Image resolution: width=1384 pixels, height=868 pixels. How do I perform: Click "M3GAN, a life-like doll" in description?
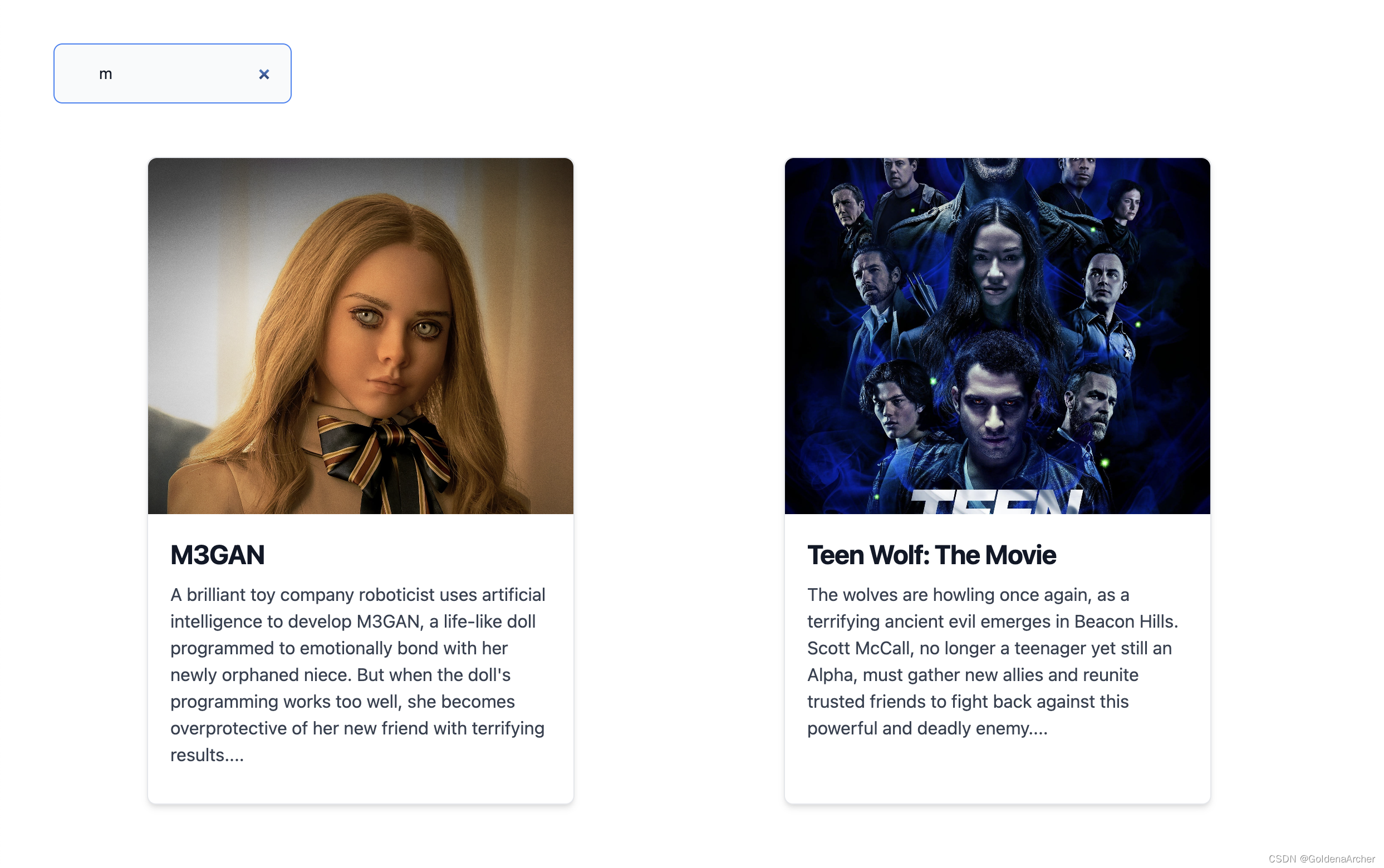pos(445,622)
